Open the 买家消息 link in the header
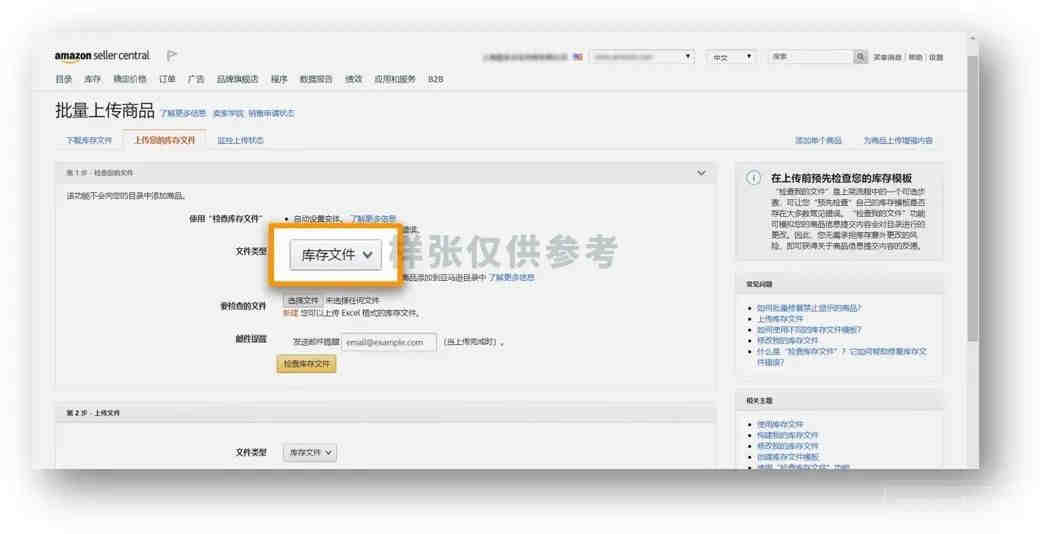1044x534 pixels. pos(887,58)
